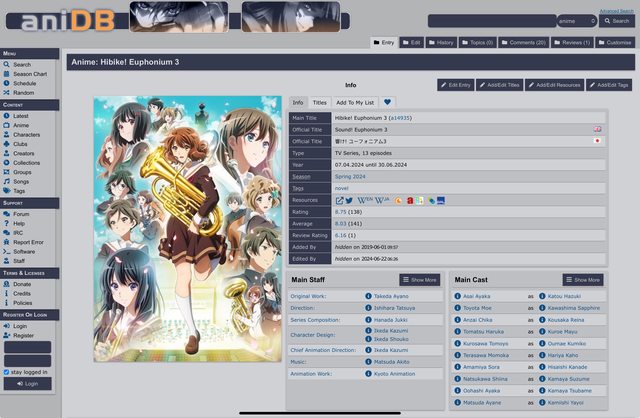Screen dimensions: 640x418
Task: Click the aniDB logo
Action: point(67,21)
